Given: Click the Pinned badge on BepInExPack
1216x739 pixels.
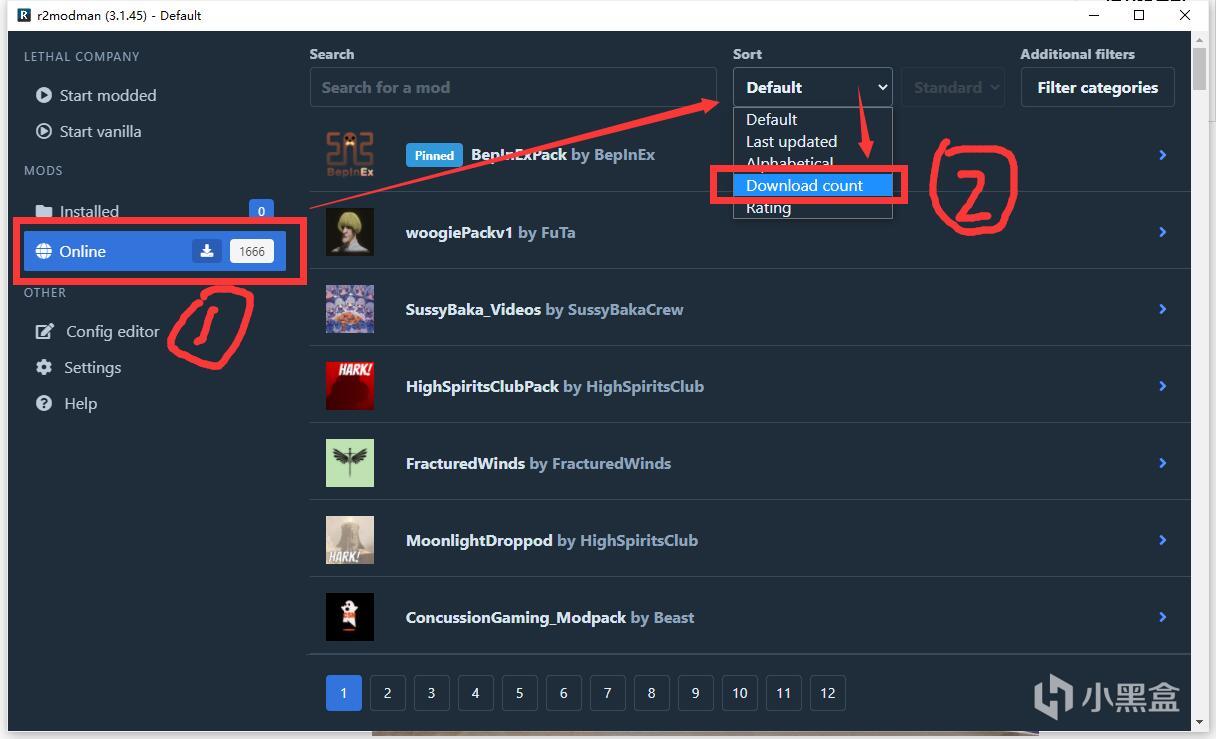Looking at the screenshot, I should click(434, 155).
